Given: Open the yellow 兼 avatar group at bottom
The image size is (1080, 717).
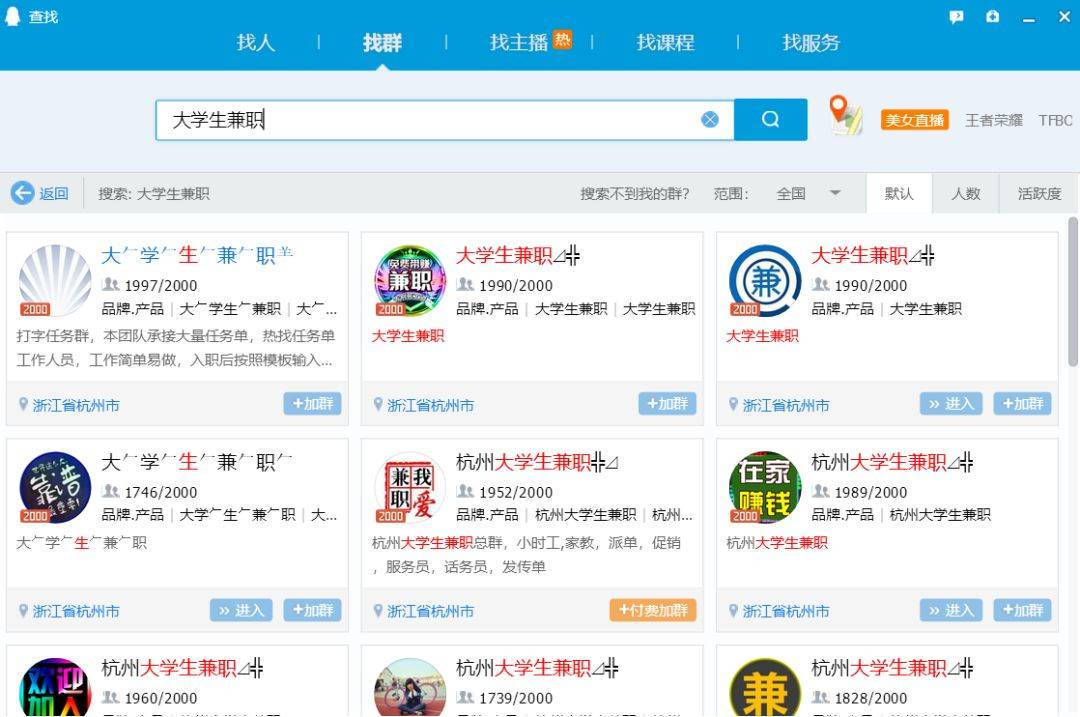Looking at the screenshot, I should tap(765, 687).
